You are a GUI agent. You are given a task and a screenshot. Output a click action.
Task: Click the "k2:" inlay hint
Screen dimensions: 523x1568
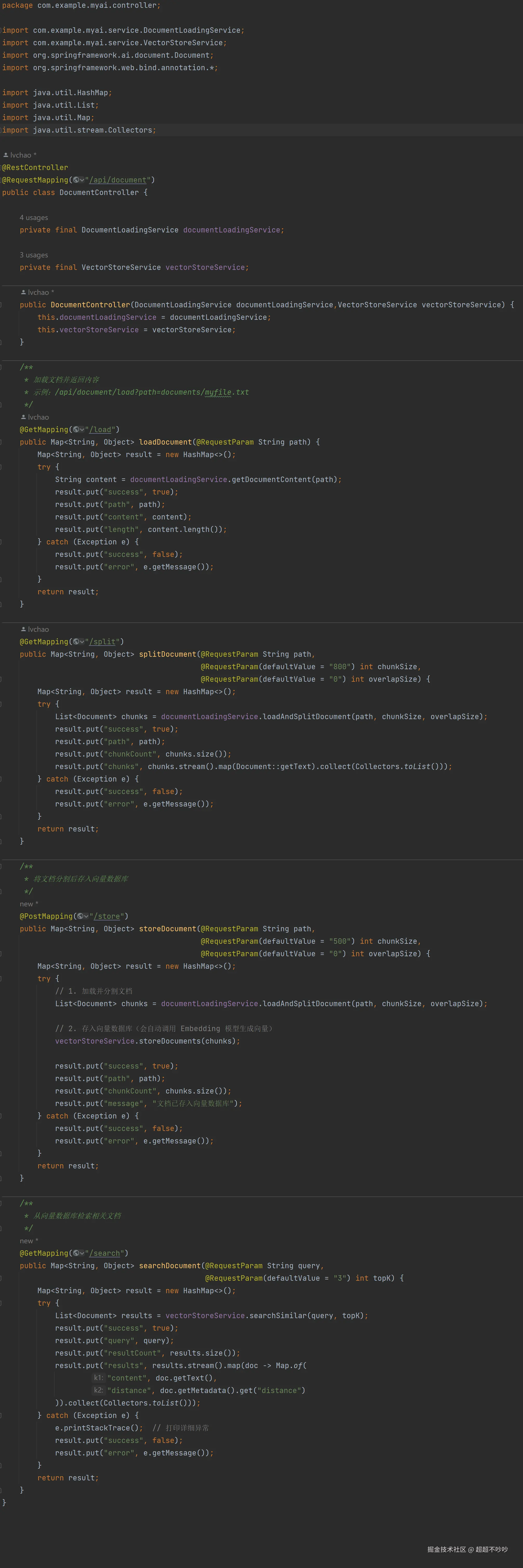pos(98,1390)
